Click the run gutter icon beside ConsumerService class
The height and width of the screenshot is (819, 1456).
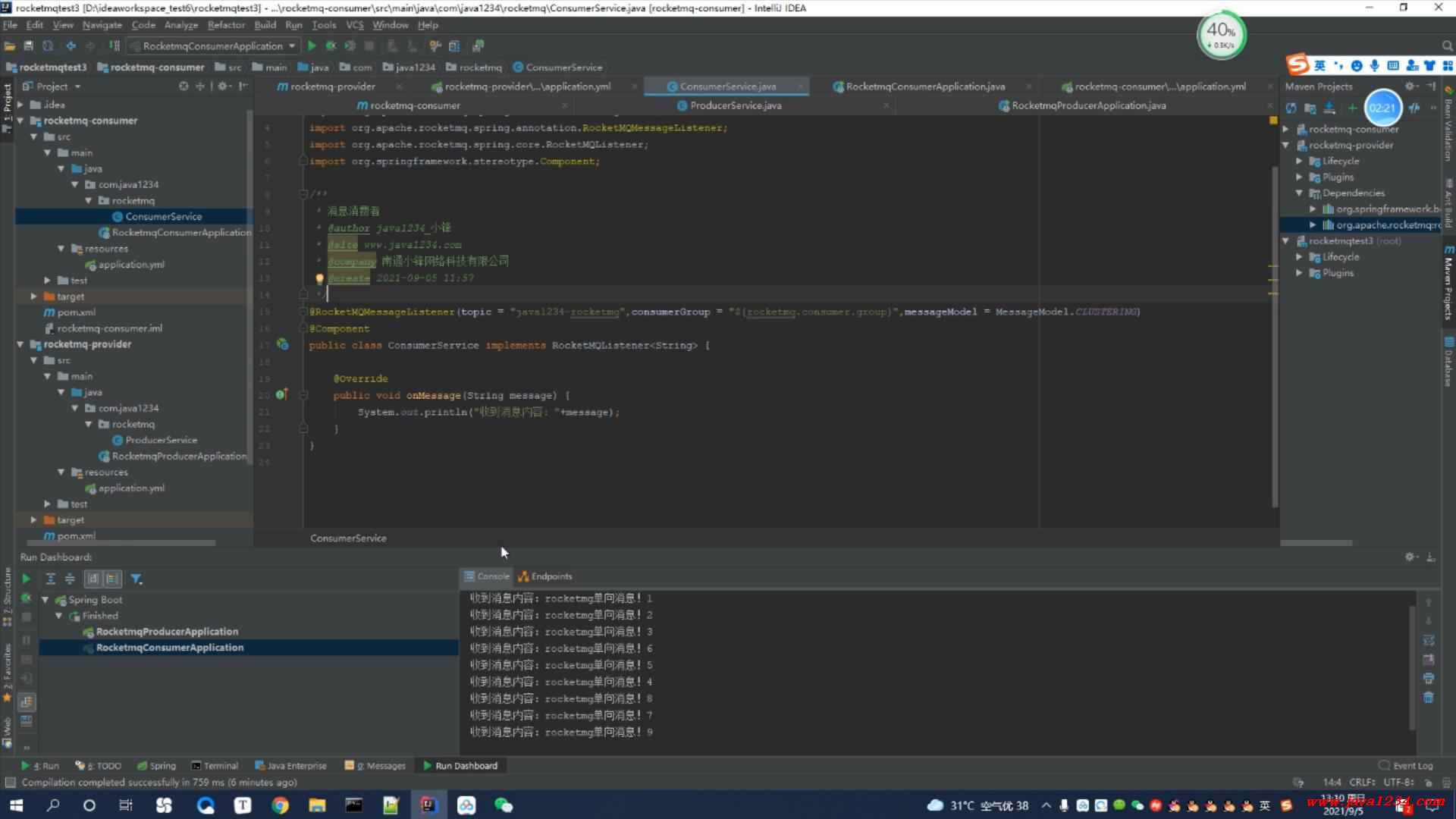pyautogui.click(x=282, y=344)
